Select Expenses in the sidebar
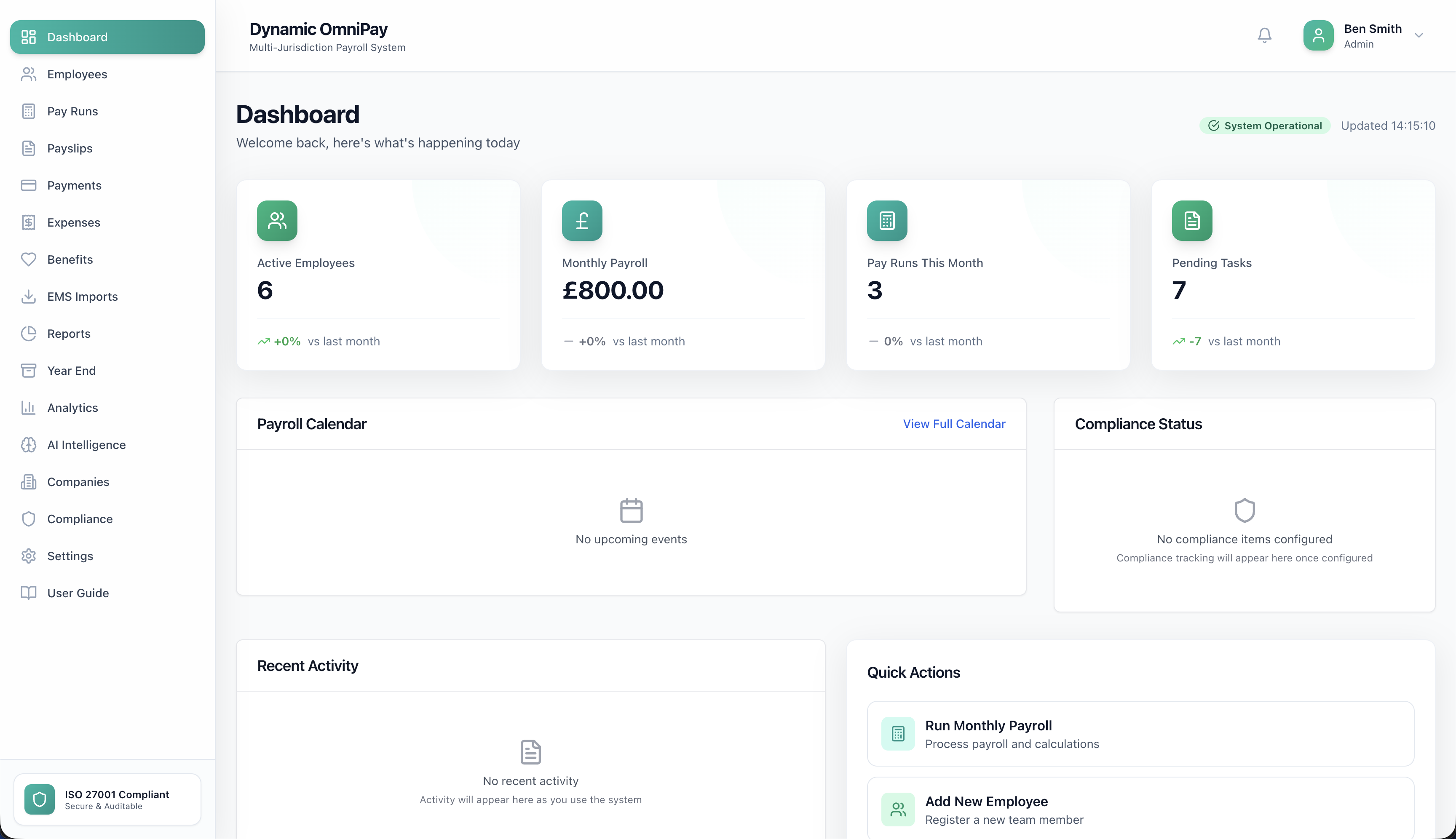Viewport: 1456px width, 839px height. pos(107,222)
